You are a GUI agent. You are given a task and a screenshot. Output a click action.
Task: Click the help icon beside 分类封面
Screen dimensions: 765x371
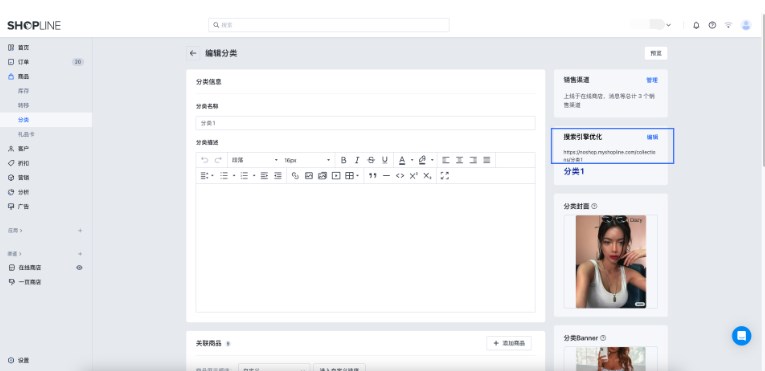pyautogui.click(x=594, y=206)
